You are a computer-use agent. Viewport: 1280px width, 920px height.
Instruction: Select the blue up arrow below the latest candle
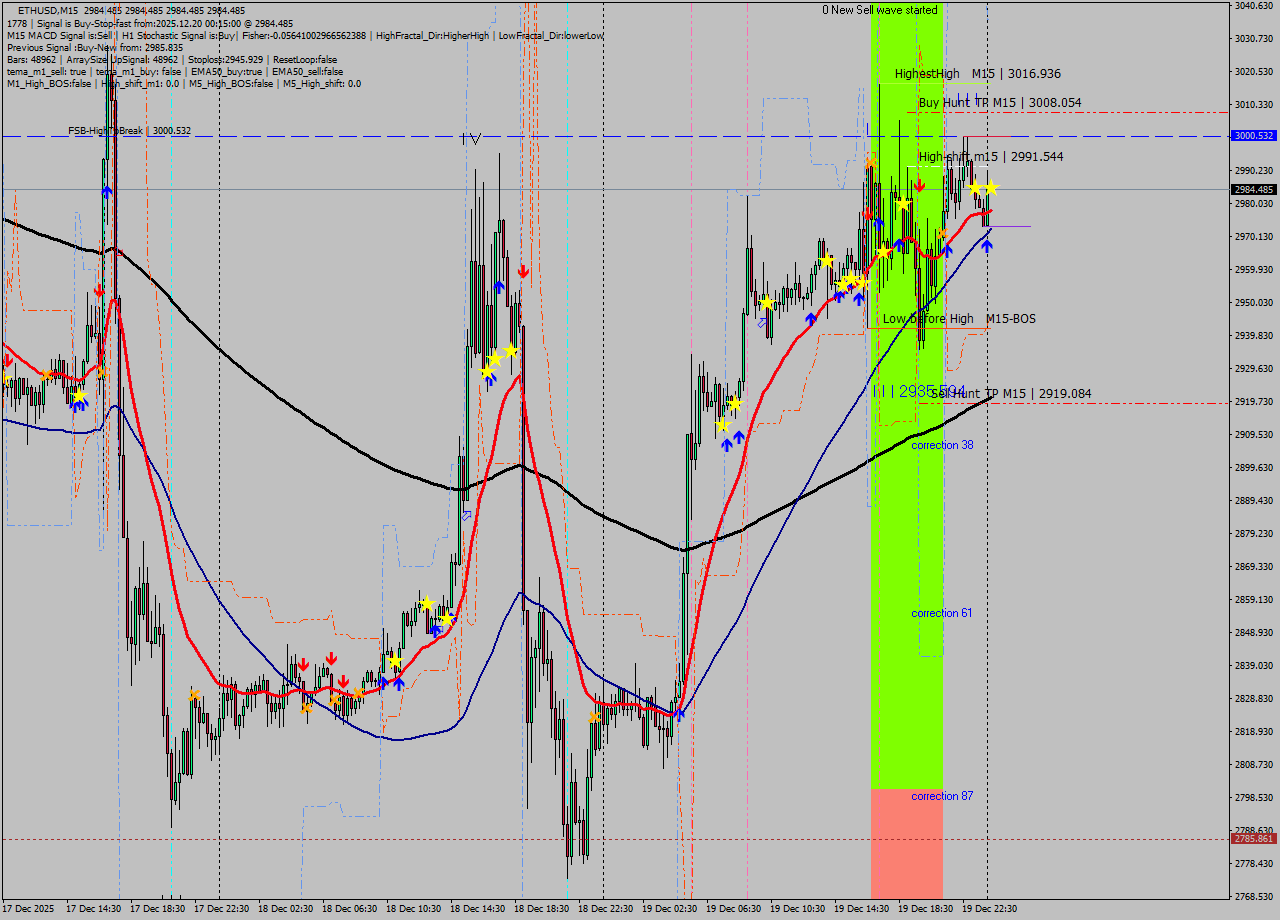pyautogui.click(x=986, y=243)
